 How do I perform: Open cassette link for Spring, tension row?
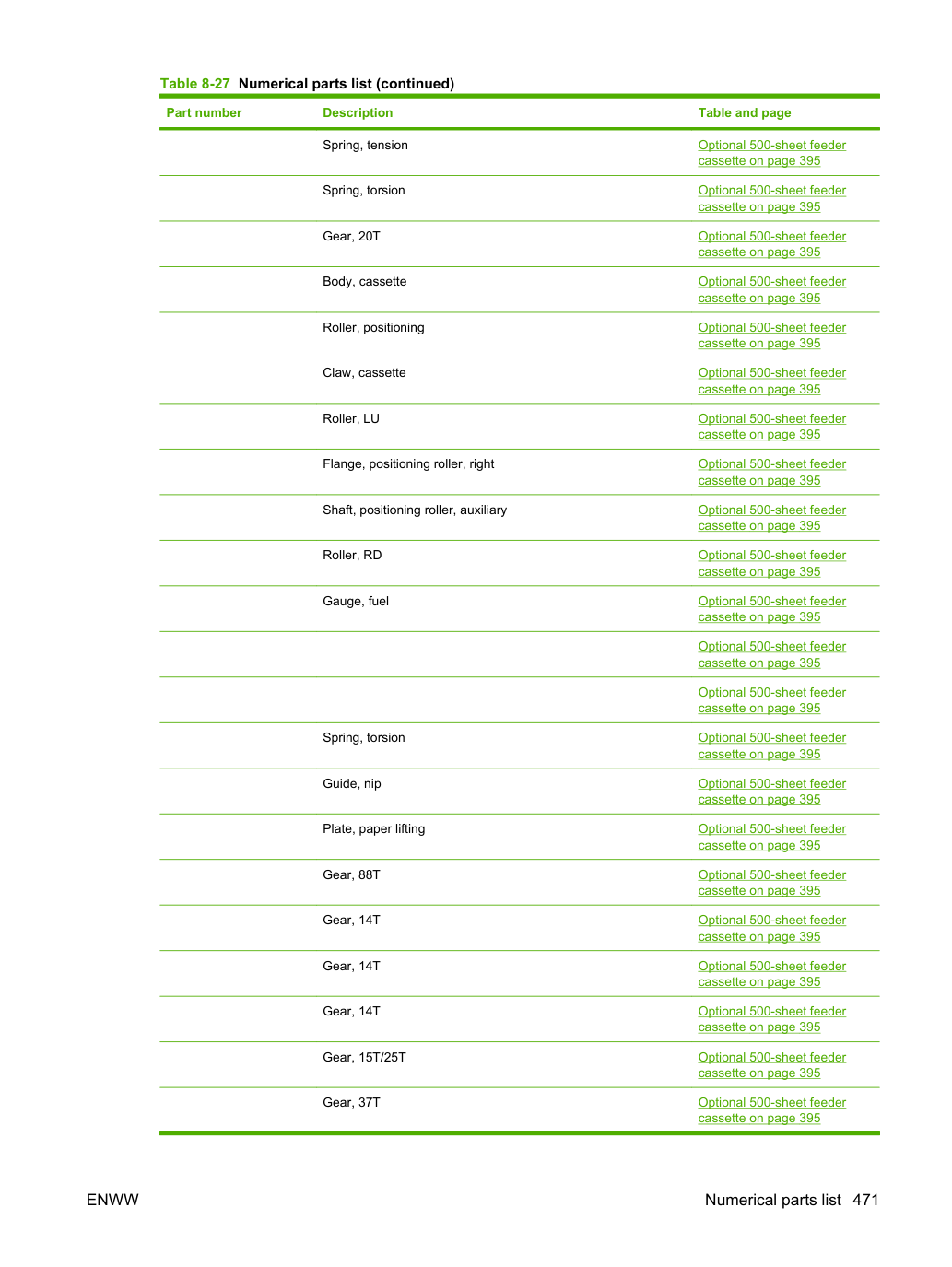tap(771, 153)
